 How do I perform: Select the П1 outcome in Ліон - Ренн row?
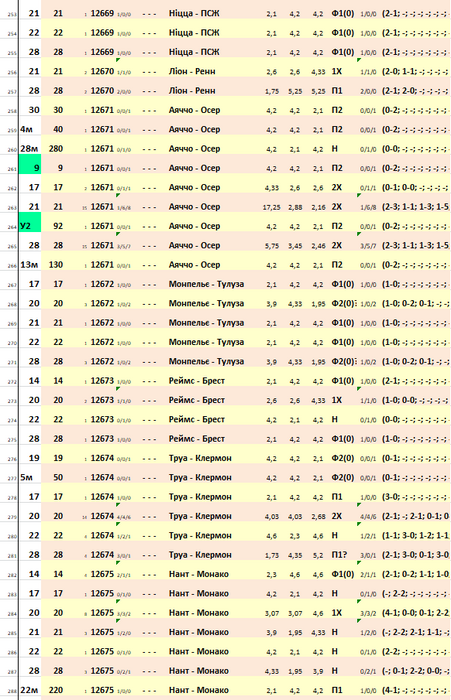coord(337,91)
